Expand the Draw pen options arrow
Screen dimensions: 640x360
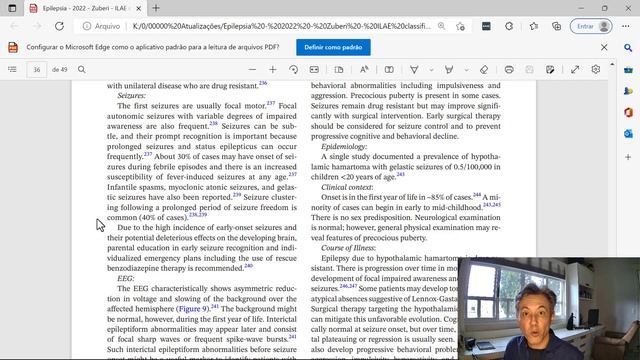[x=431, y=70]
